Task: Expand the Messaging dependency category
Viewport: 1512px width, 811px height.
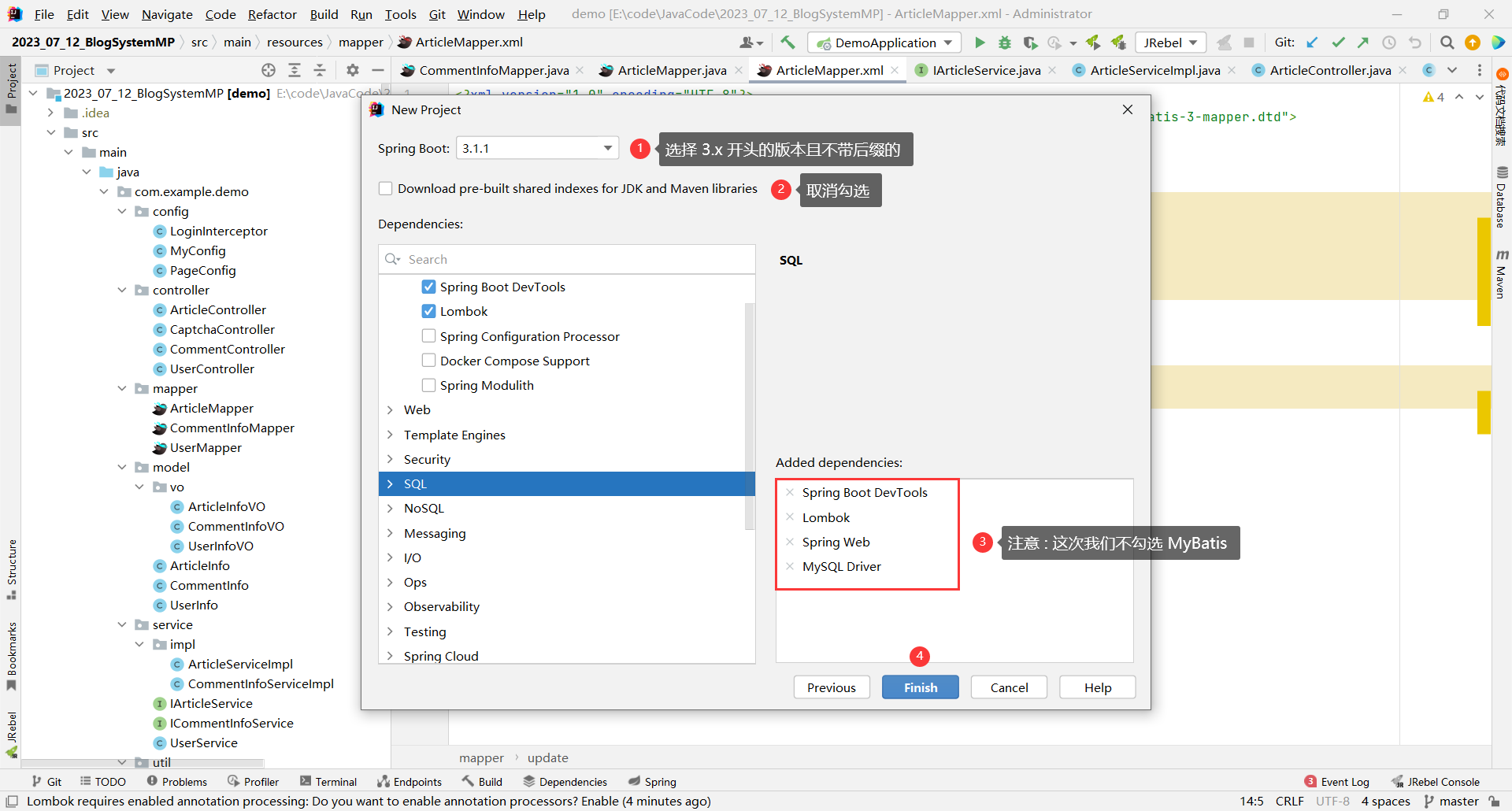Action: pyautogui.click(x=390, y=533)
